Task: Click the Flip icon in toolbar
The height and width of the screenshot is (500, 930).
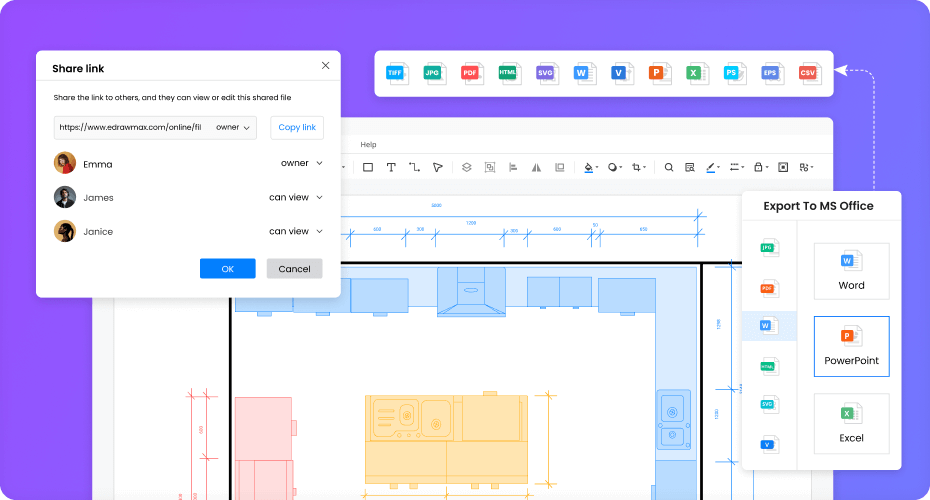Action: (x=536, y=167)
